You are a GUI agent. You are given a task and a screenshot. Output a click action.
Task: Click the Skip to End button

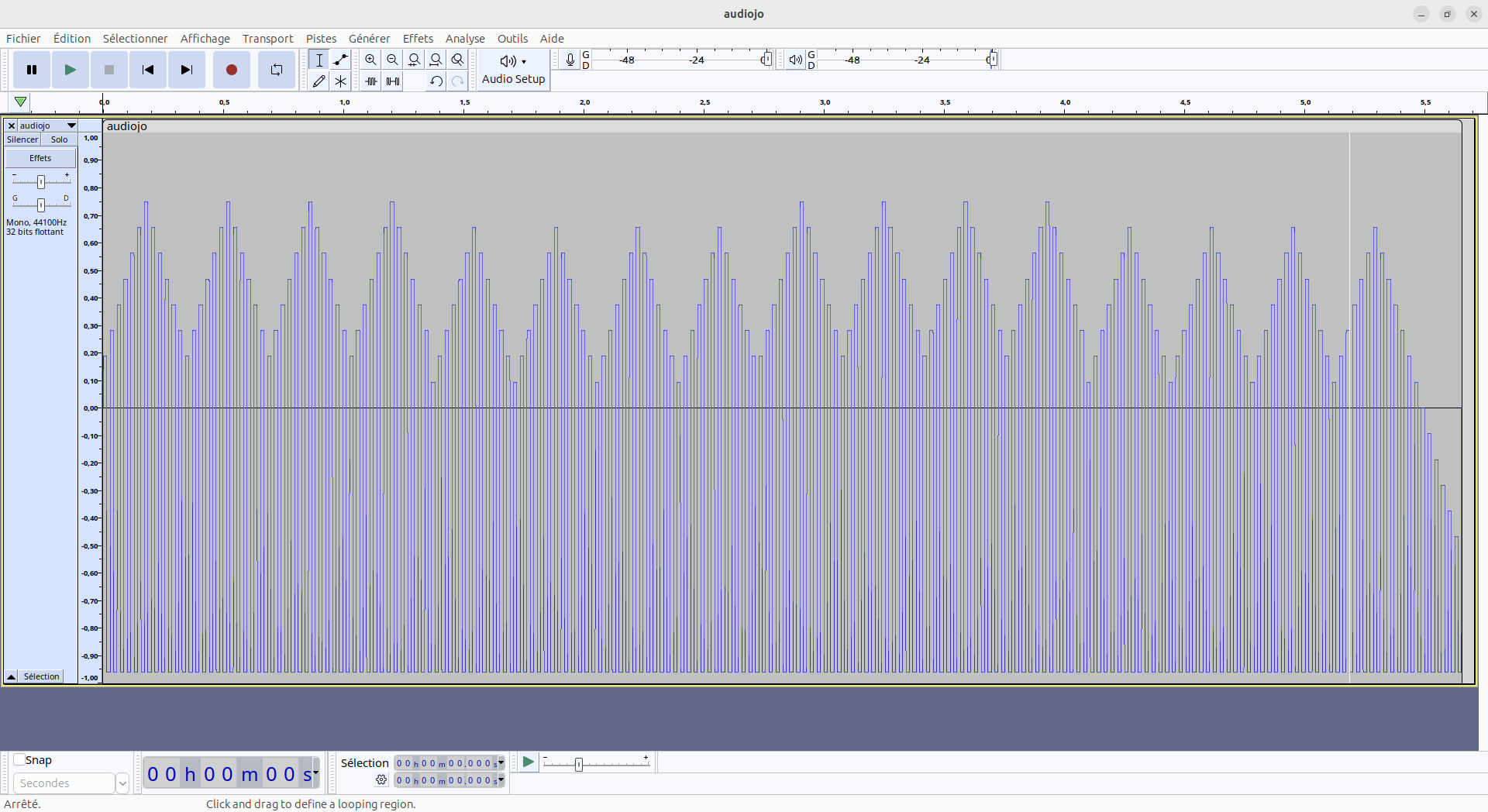click(x=187, y=70)
